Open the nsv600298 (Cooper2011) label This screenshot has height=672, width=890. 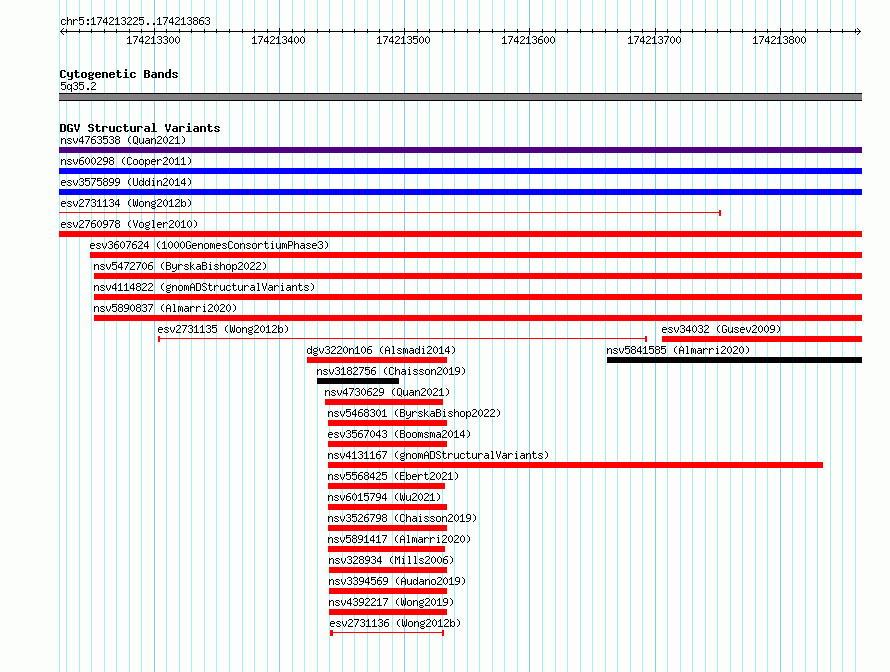click(x=126, y=161)
